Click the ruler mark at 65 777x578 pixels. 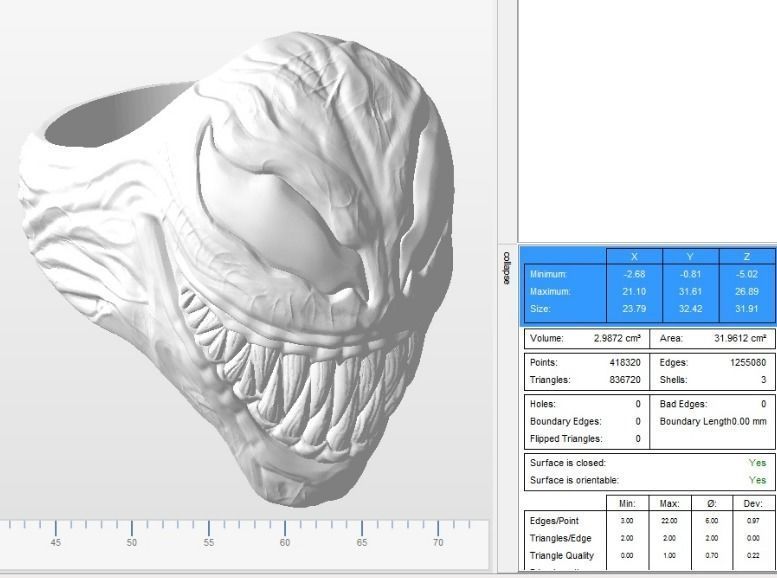tap(362, 542)
